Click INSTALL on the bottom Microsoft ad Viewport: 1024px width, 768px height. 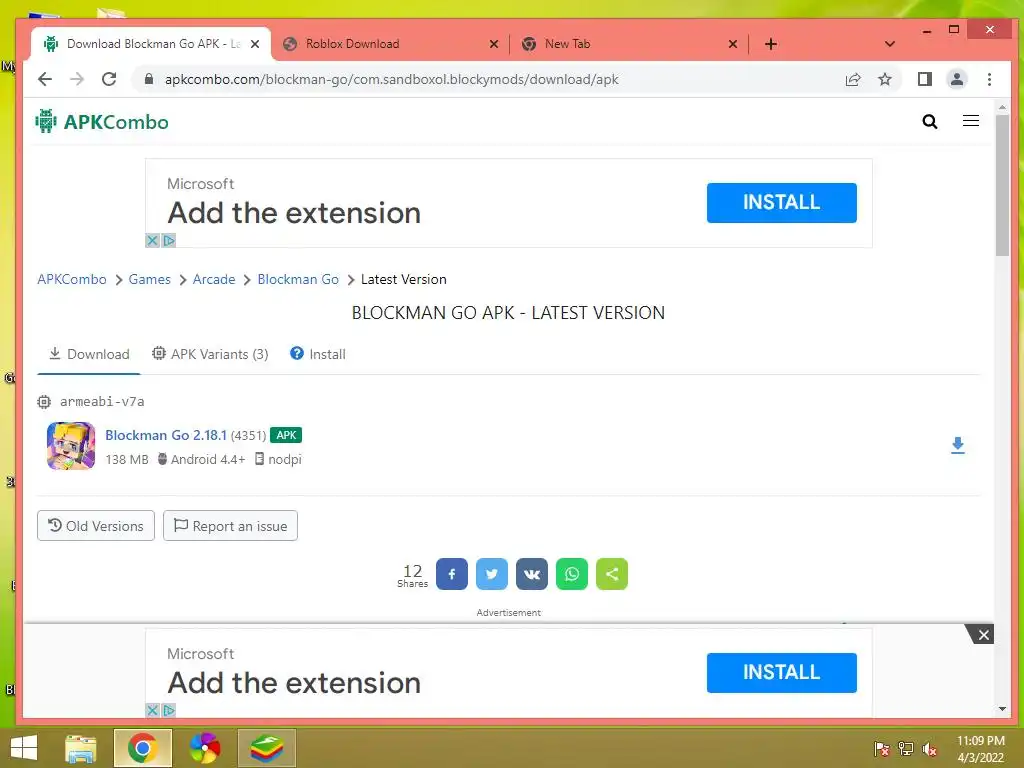click(781, 673)
